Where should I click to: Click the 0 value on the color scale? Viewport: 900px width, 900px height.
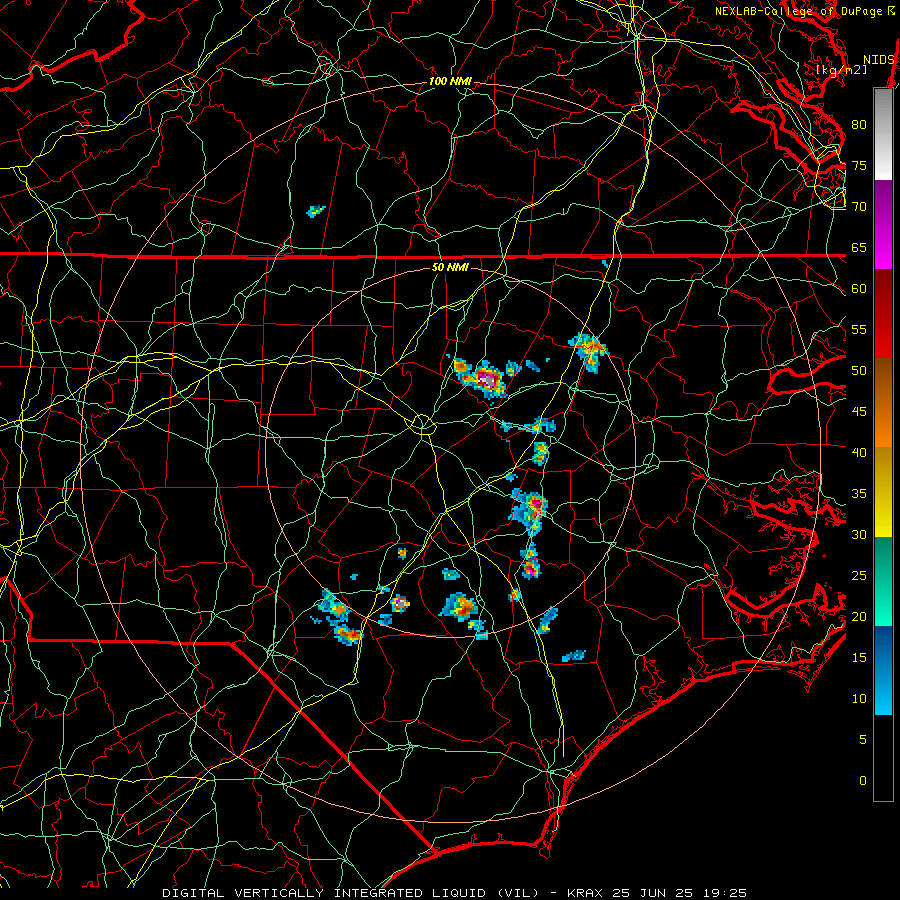863,781
